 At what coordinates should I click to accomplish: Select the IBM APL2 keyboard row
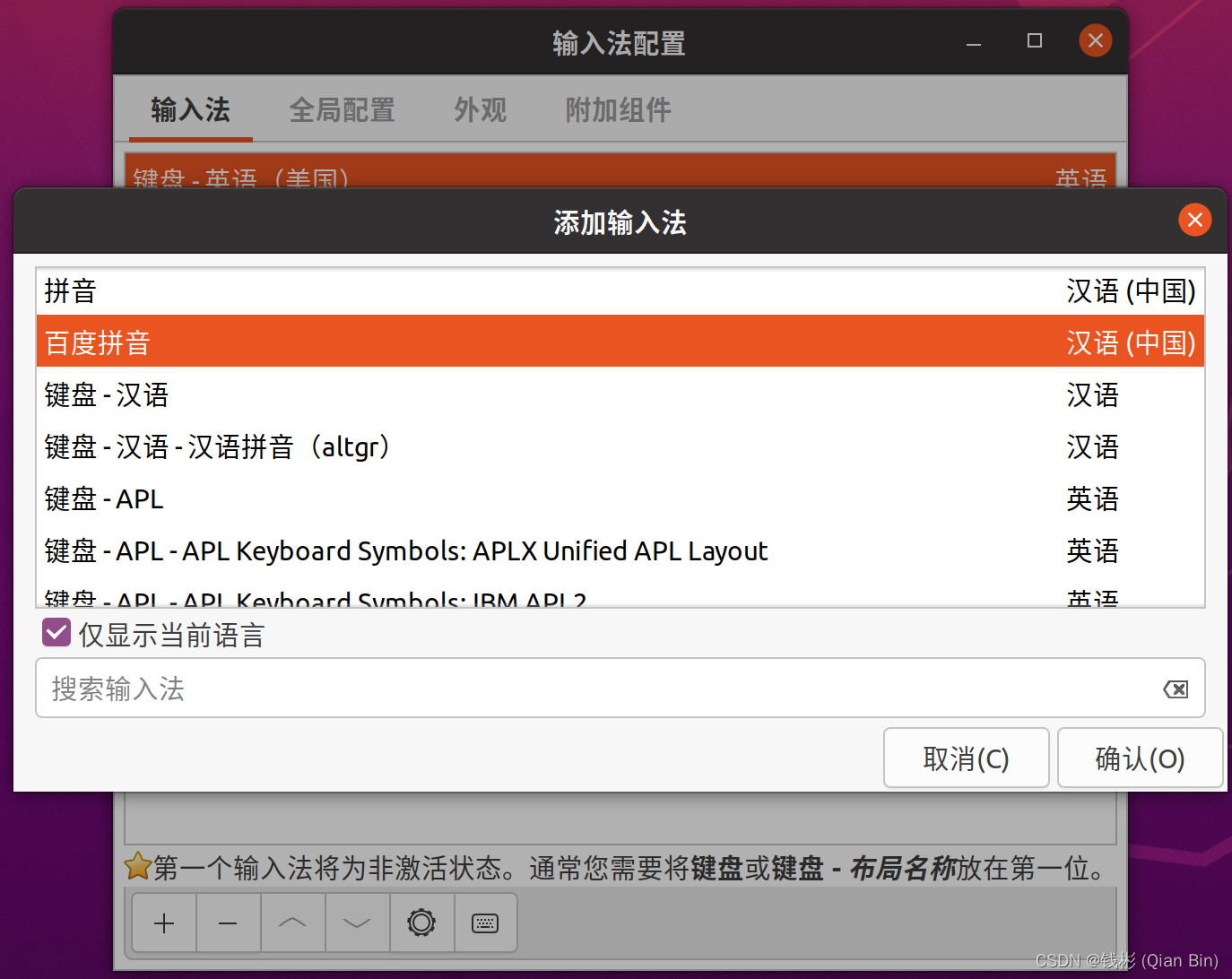pyautogui.click(x=620, y=593)
